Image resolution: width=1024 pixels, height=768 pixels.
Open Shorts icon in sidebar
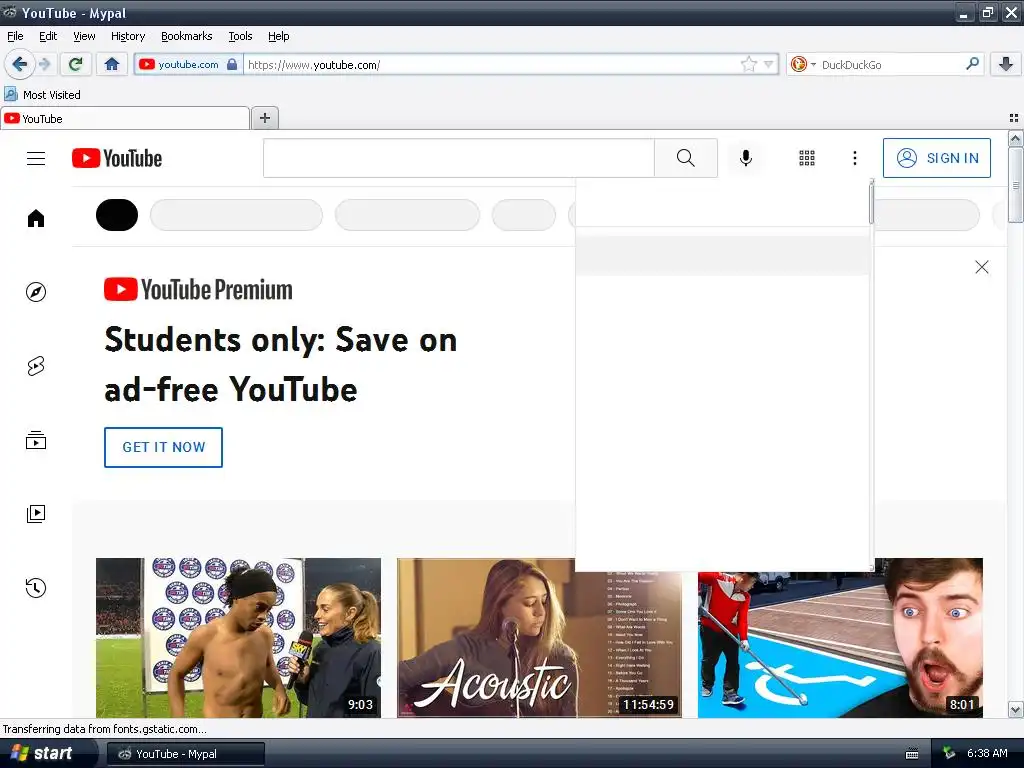click(36, 366)
